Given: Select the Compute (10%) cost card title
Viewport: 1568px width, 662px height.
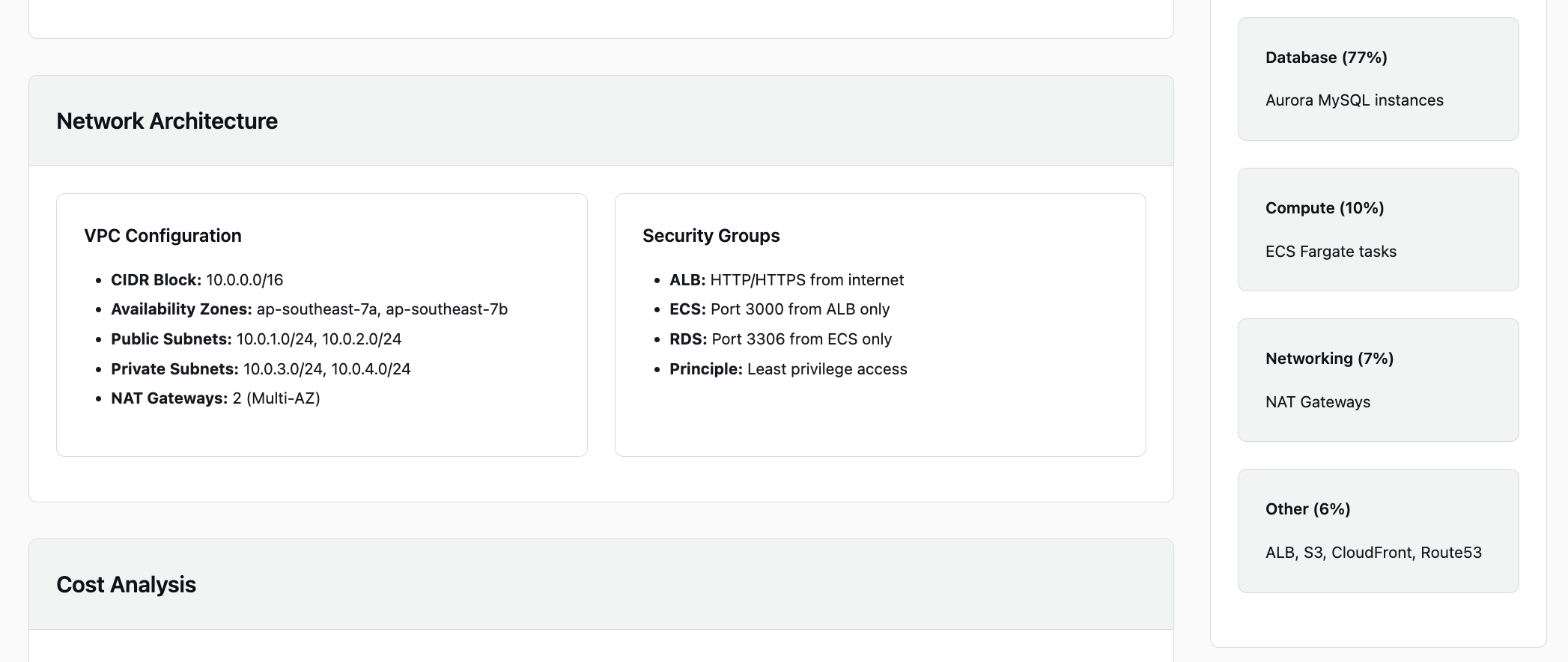Looking at the screenshot, I should (x=1325, y=208).
